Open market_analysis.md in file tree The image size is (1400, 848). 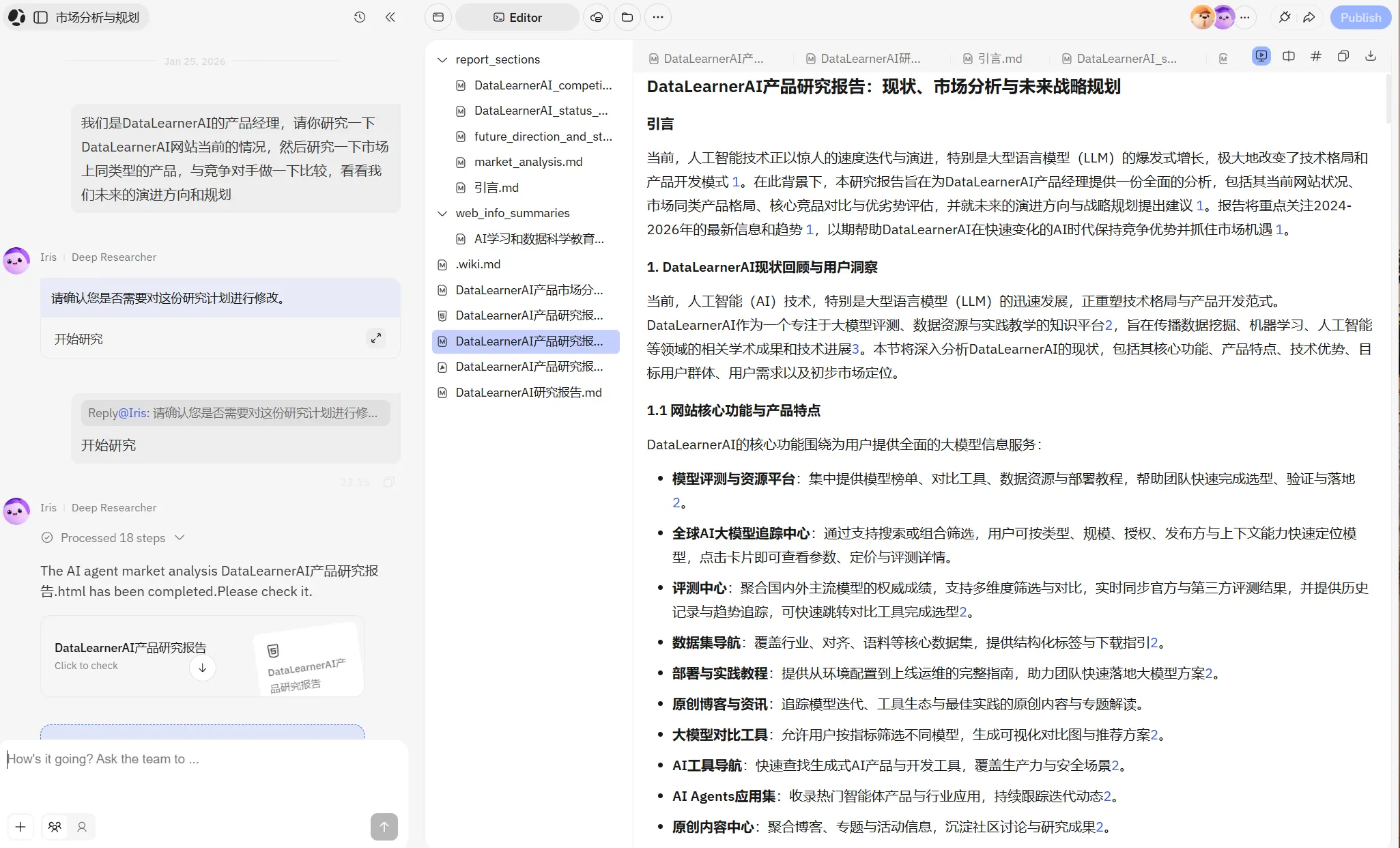click(x=528, y=162)
